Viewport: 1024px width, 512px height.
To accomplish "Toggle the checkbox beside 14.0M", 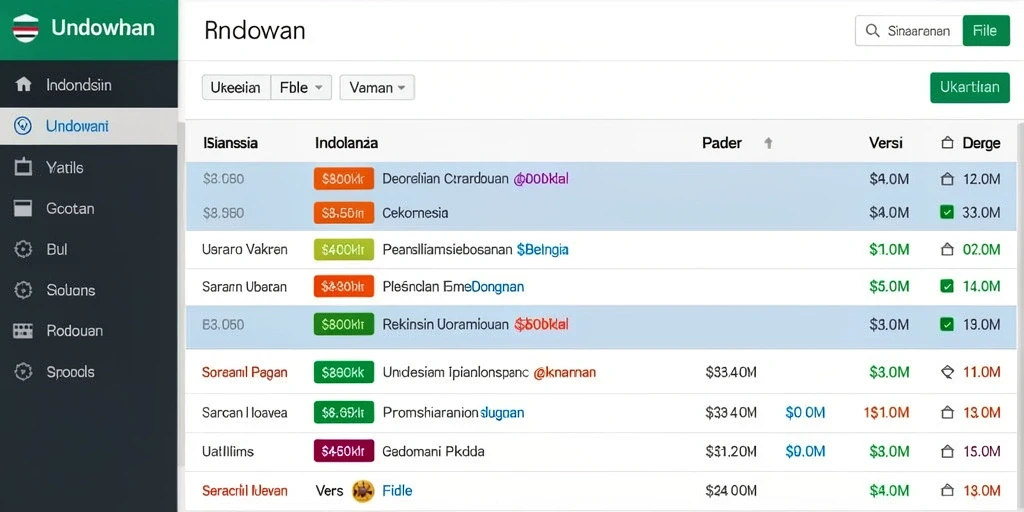I will point(947,286).
